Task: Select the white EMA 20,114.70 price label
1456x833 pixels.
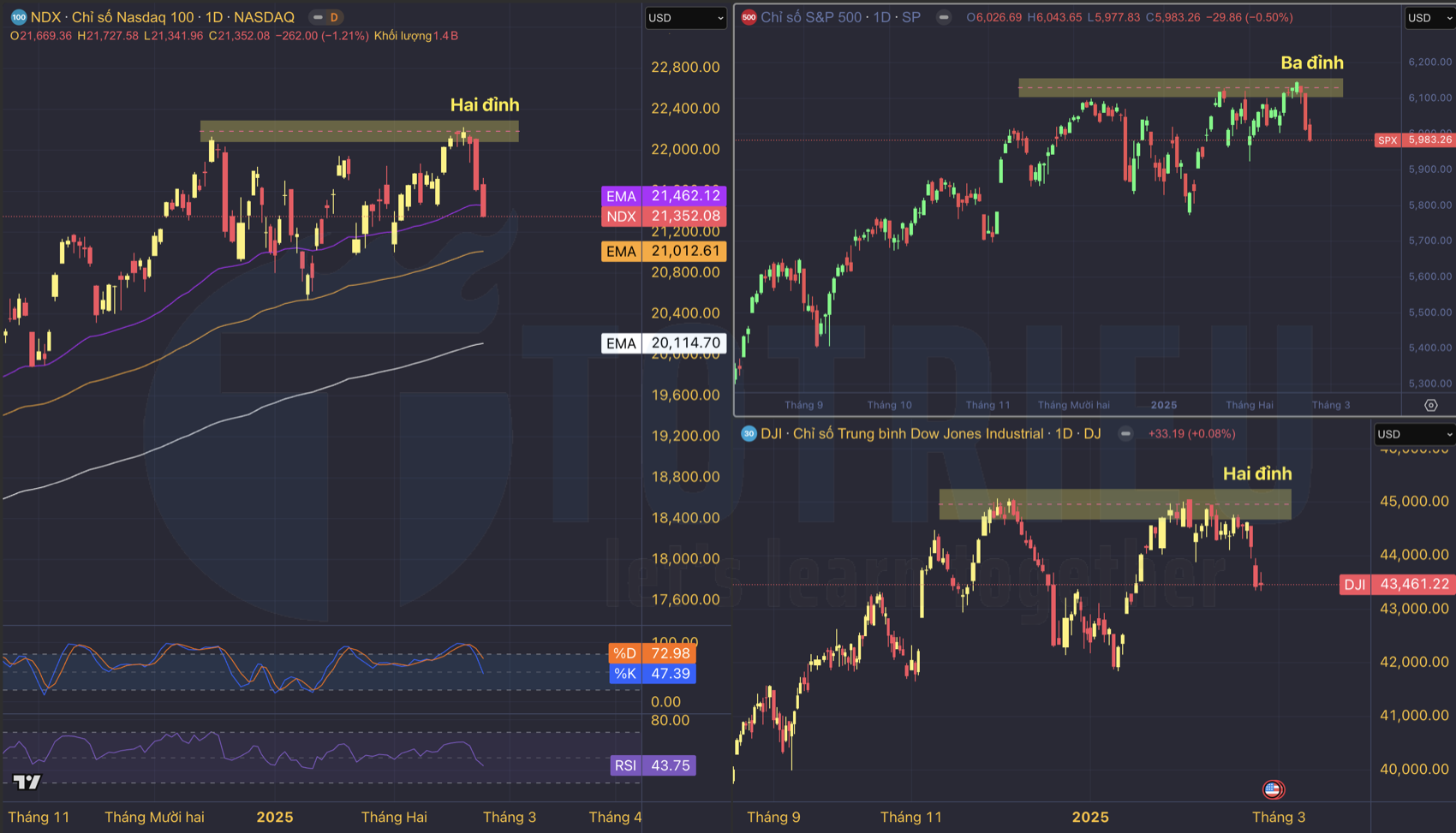Action: click(x=664, y=343)
